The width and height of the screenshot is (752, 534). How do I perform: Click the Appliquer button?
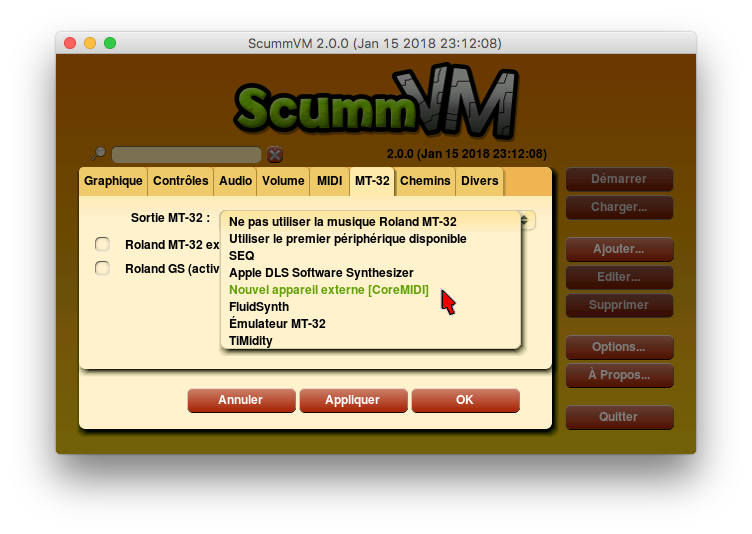point(353,400)
